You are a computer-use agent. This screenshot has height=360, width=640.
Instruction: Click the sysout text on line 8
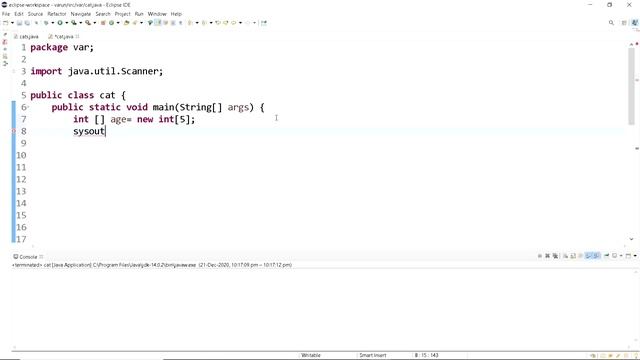[x=89, y=131]
